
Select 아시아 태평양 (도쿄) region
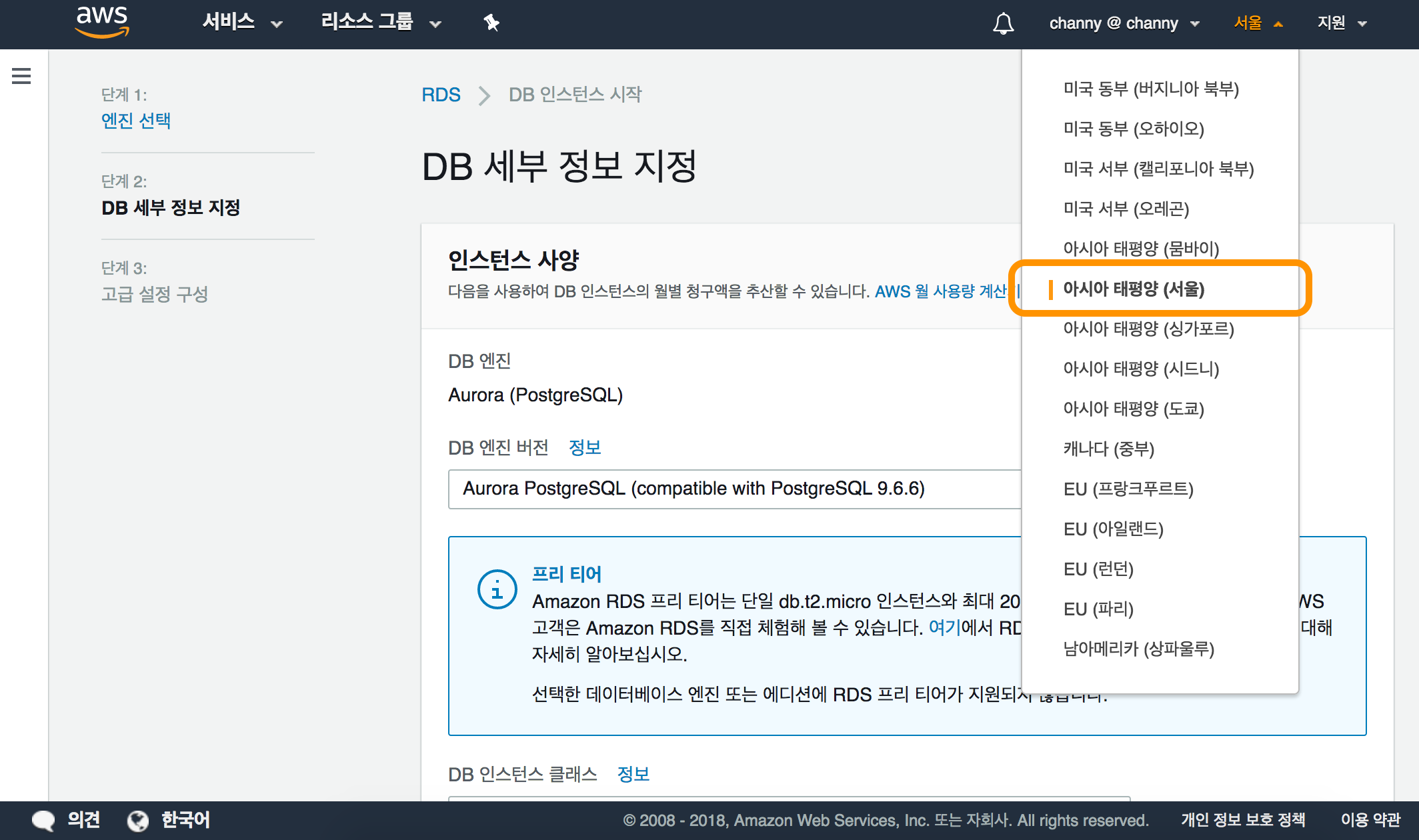pos(1134,409)
